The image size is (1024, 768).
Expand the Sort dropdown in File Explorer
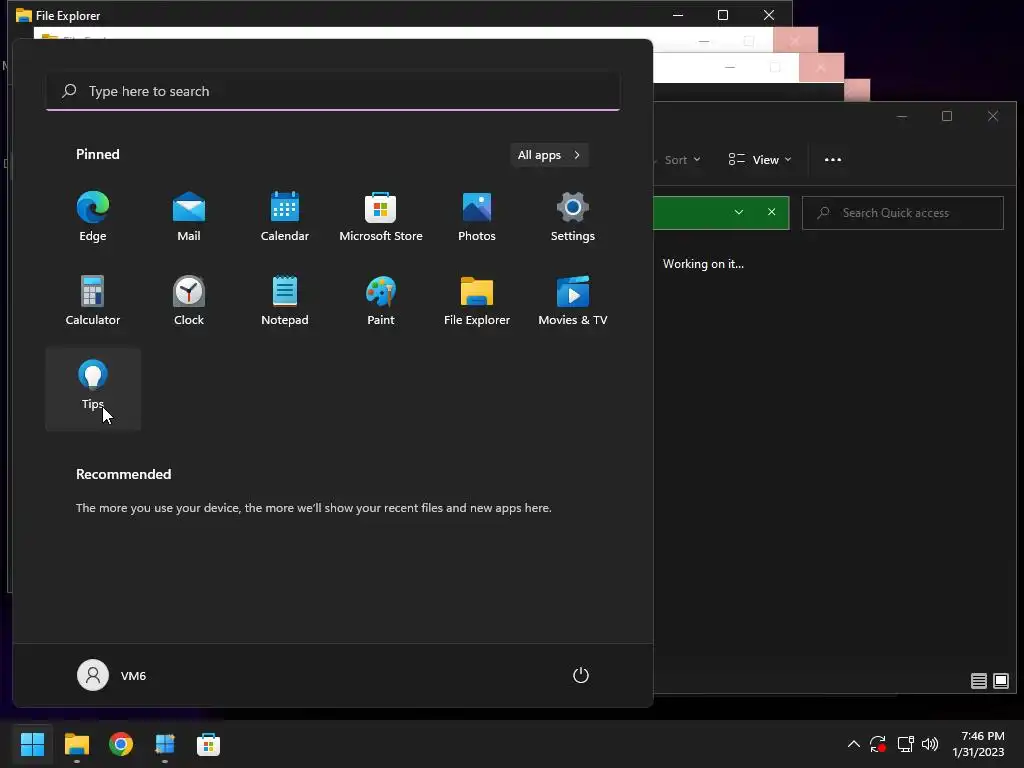coord(680,160)
